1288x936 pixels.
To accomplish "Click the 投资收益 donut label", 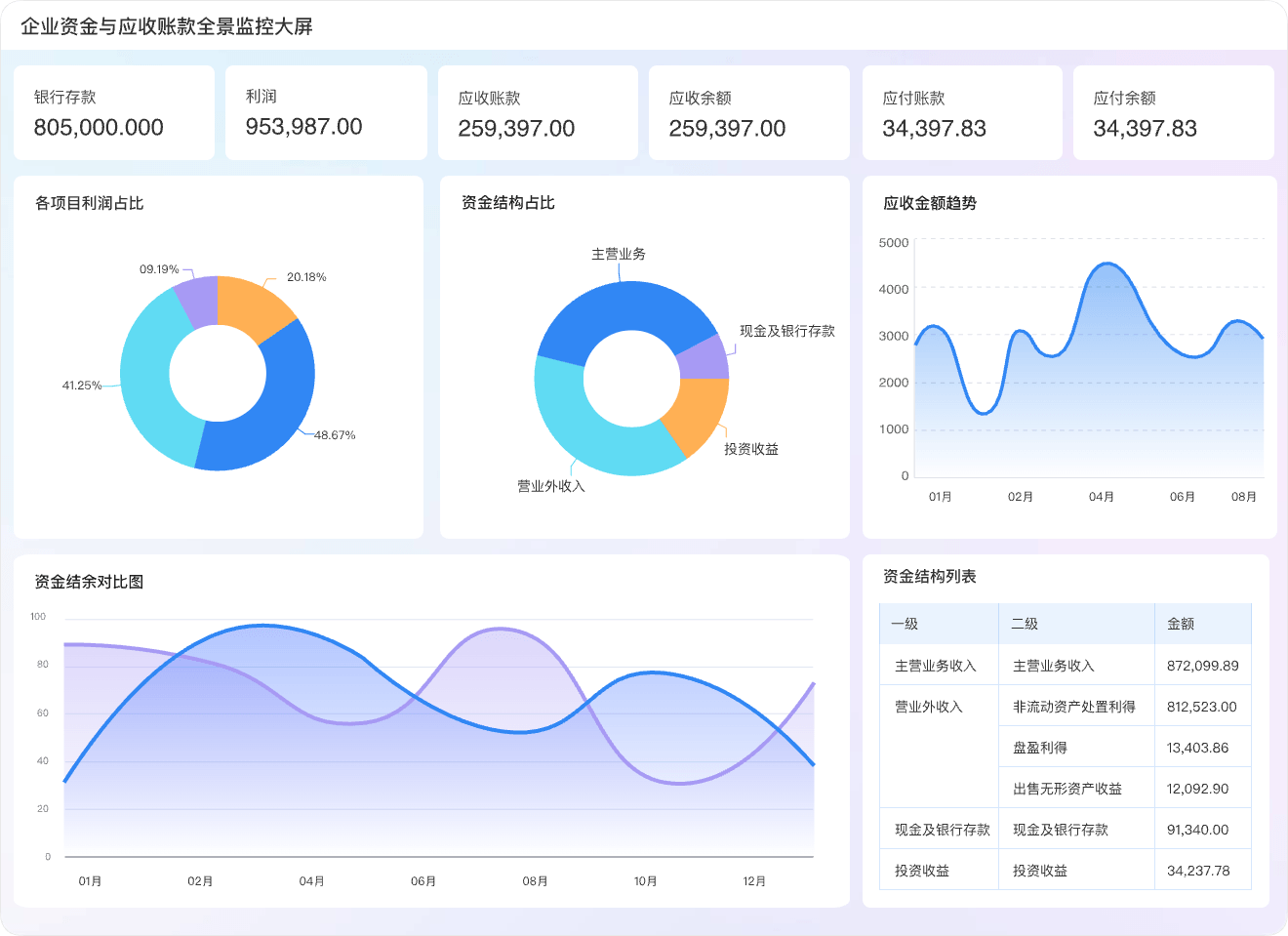I will coord(751,449).
